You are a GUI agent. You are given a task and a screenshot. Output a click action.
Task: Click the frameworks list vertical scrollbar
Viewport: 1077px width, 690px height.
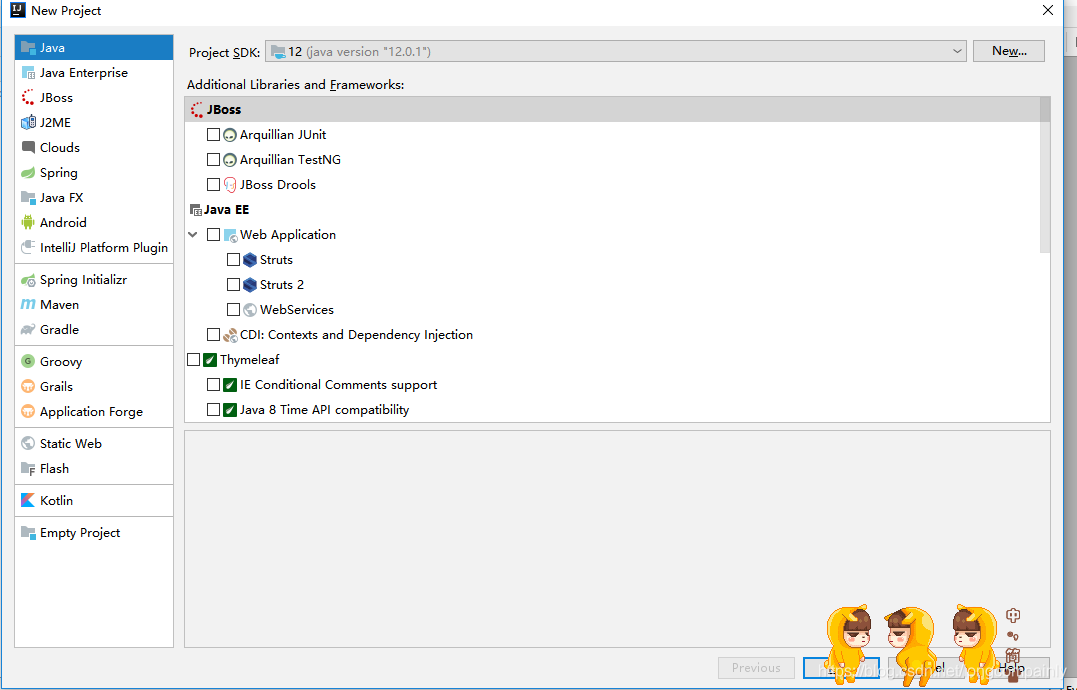click(1045, 175)
